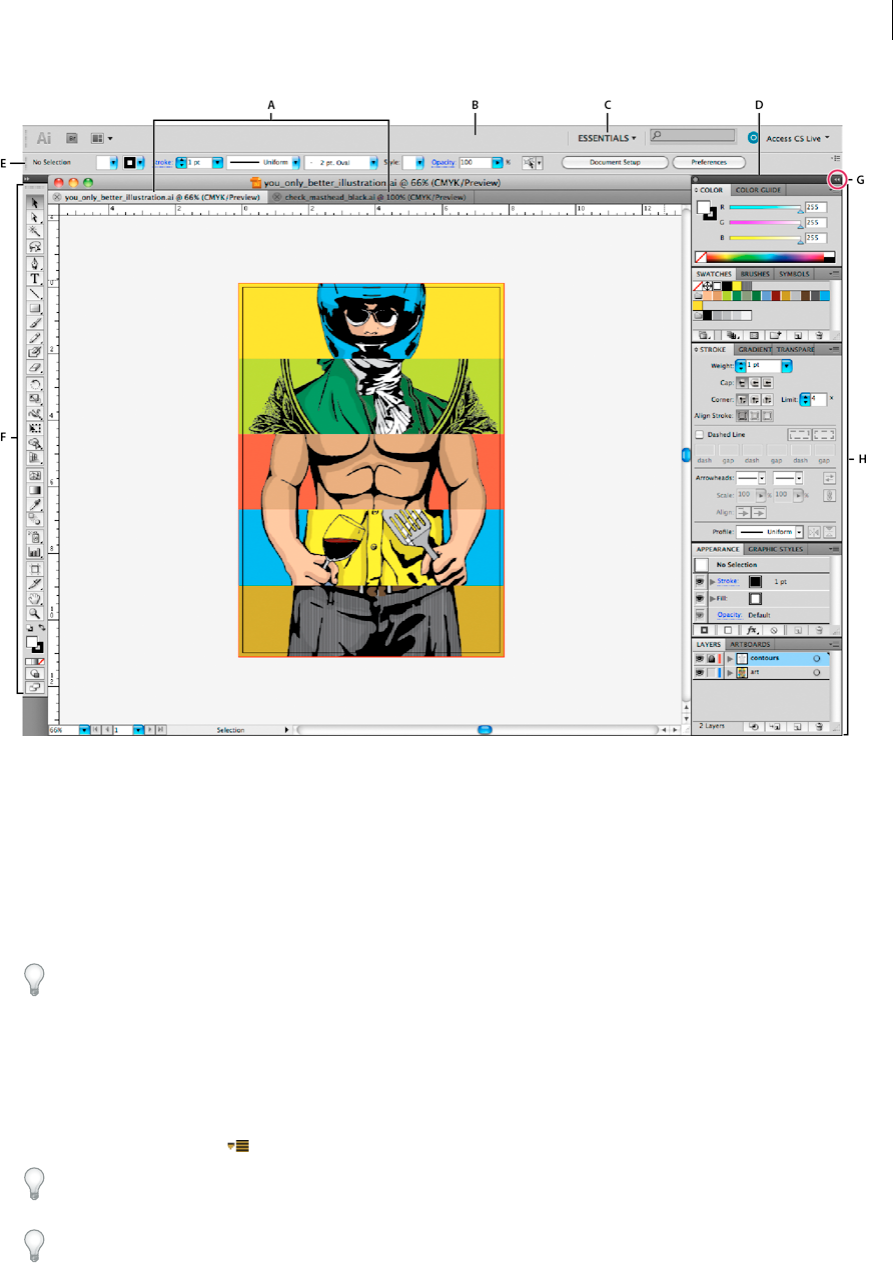This screenshot has height=1263, width=893.
Task: Toggle Stroke visibility in Appearance panel
Action: pos(699,581)
